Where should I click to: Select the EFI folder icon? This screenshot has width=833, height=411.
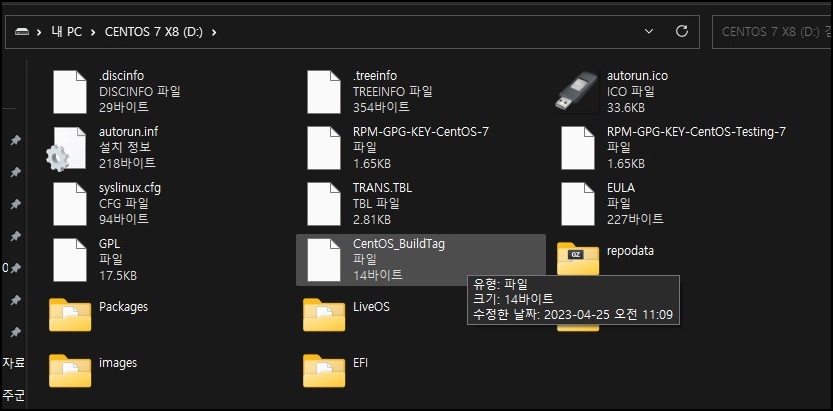point(324,371)
